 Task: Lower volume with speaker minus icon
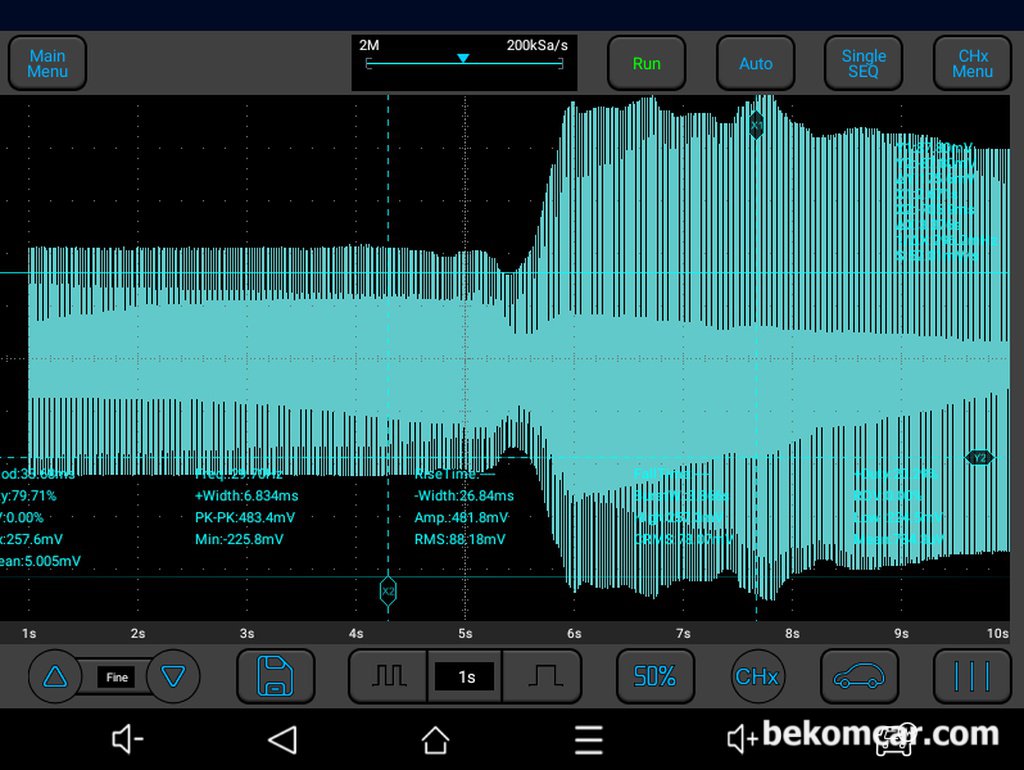[x=127, y=739]
